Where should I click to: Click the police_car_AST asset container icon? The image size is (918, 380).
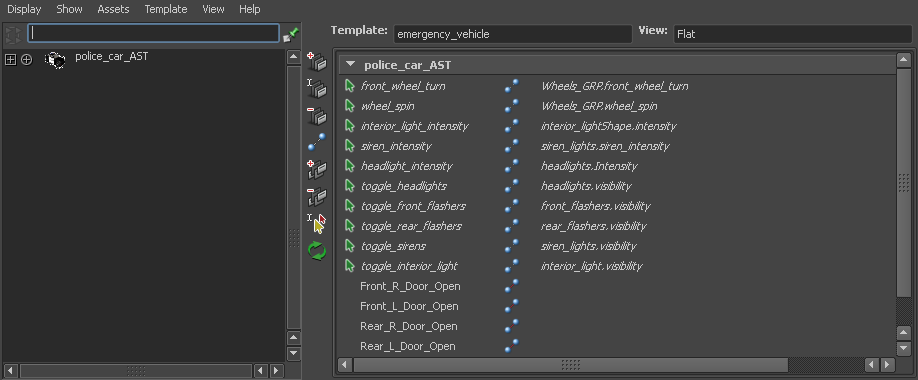coord(55,60)
